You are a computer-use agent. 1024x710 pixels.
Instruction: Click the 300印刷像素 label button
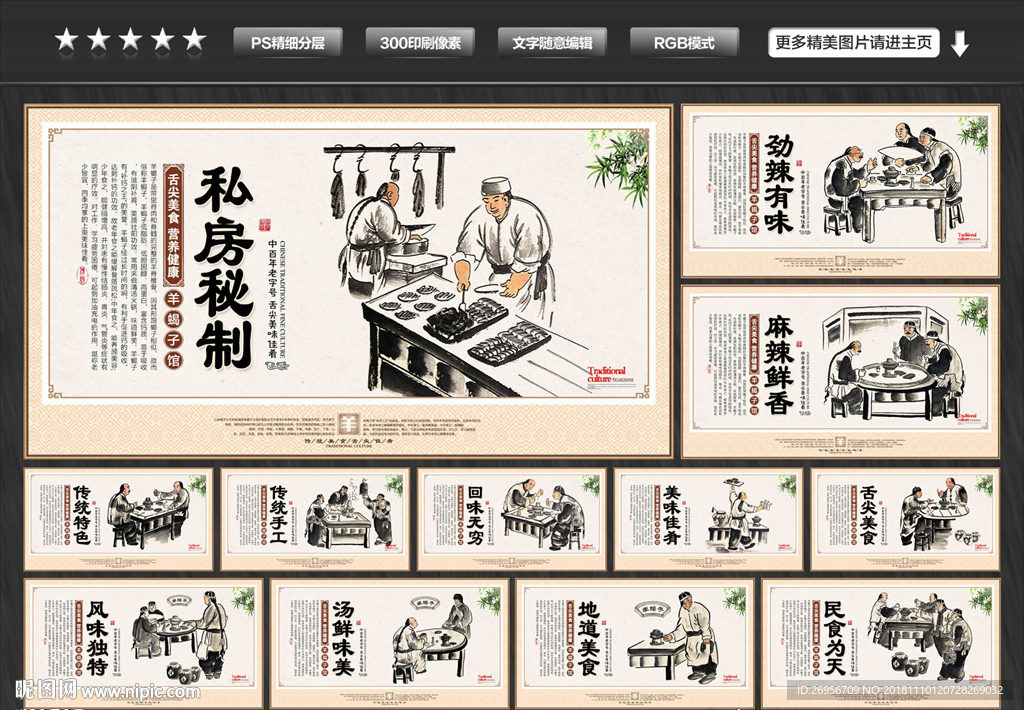pos(420,43)
